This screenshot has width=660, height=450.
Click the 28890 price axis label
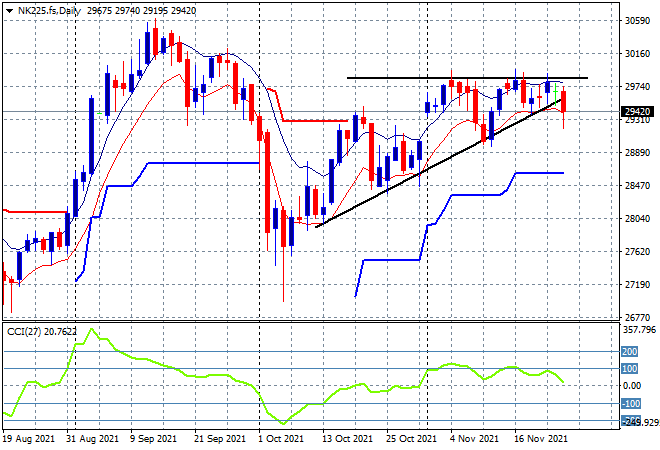pos(637,152)
